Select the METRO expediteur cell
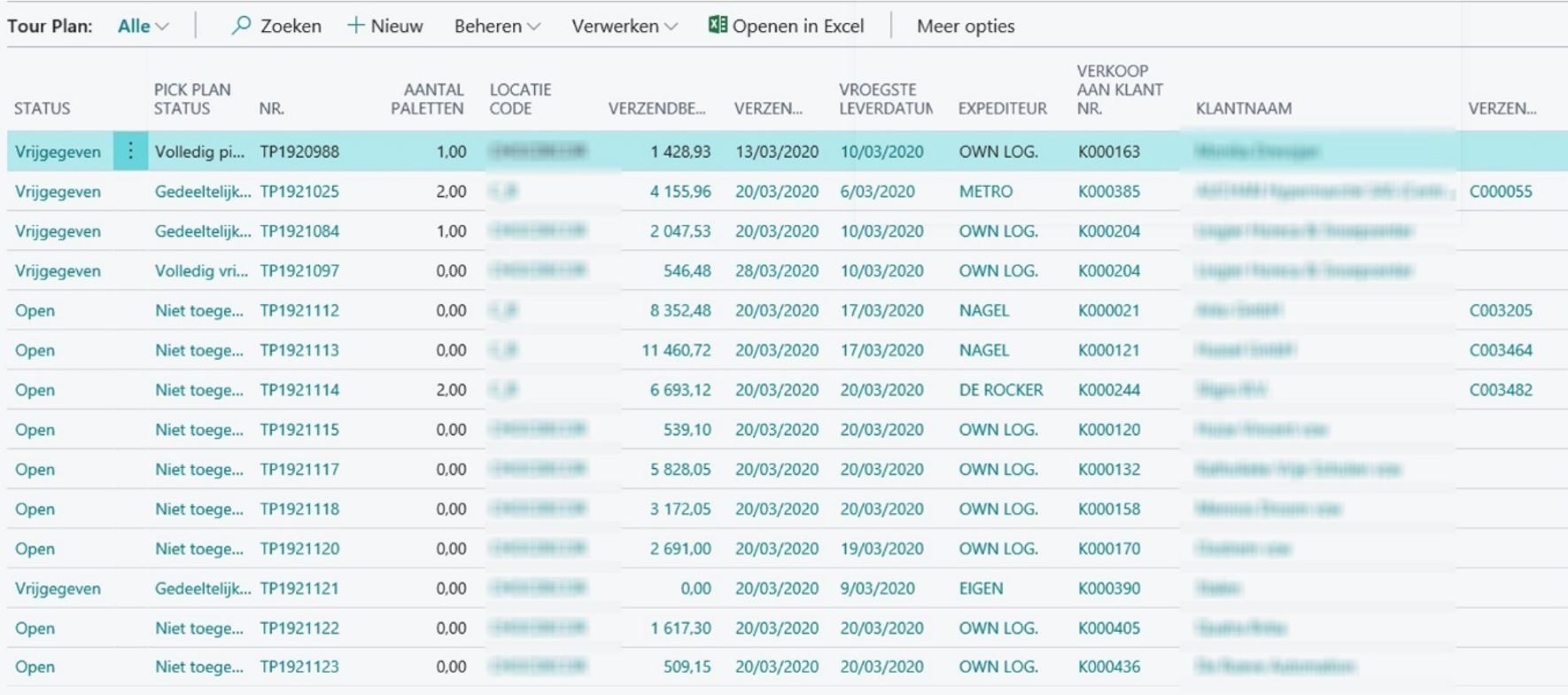 click(985, 191)
